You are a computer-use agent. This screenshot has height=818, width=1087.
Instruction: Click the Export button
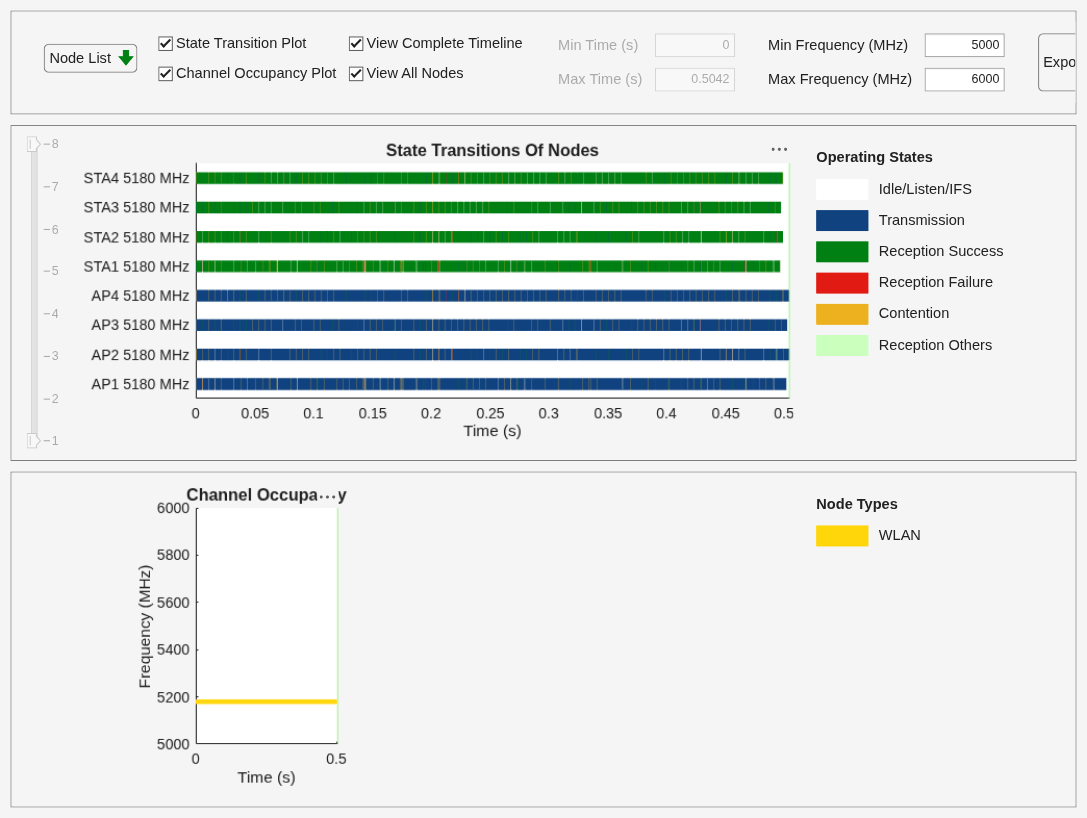pyautogui.click(x=1058, y=62)
